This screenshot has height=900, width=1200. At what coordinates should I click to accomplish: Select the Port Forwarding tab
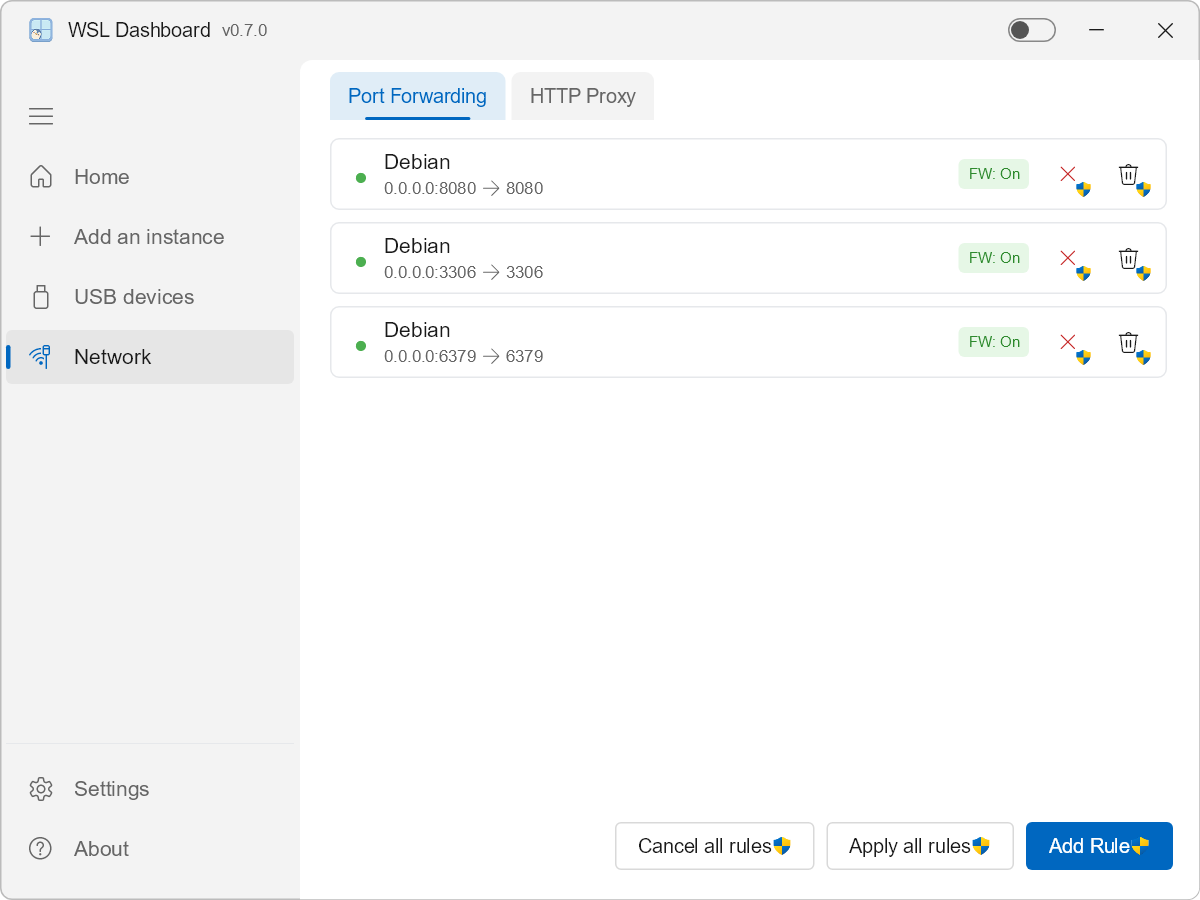click(418, 96)
